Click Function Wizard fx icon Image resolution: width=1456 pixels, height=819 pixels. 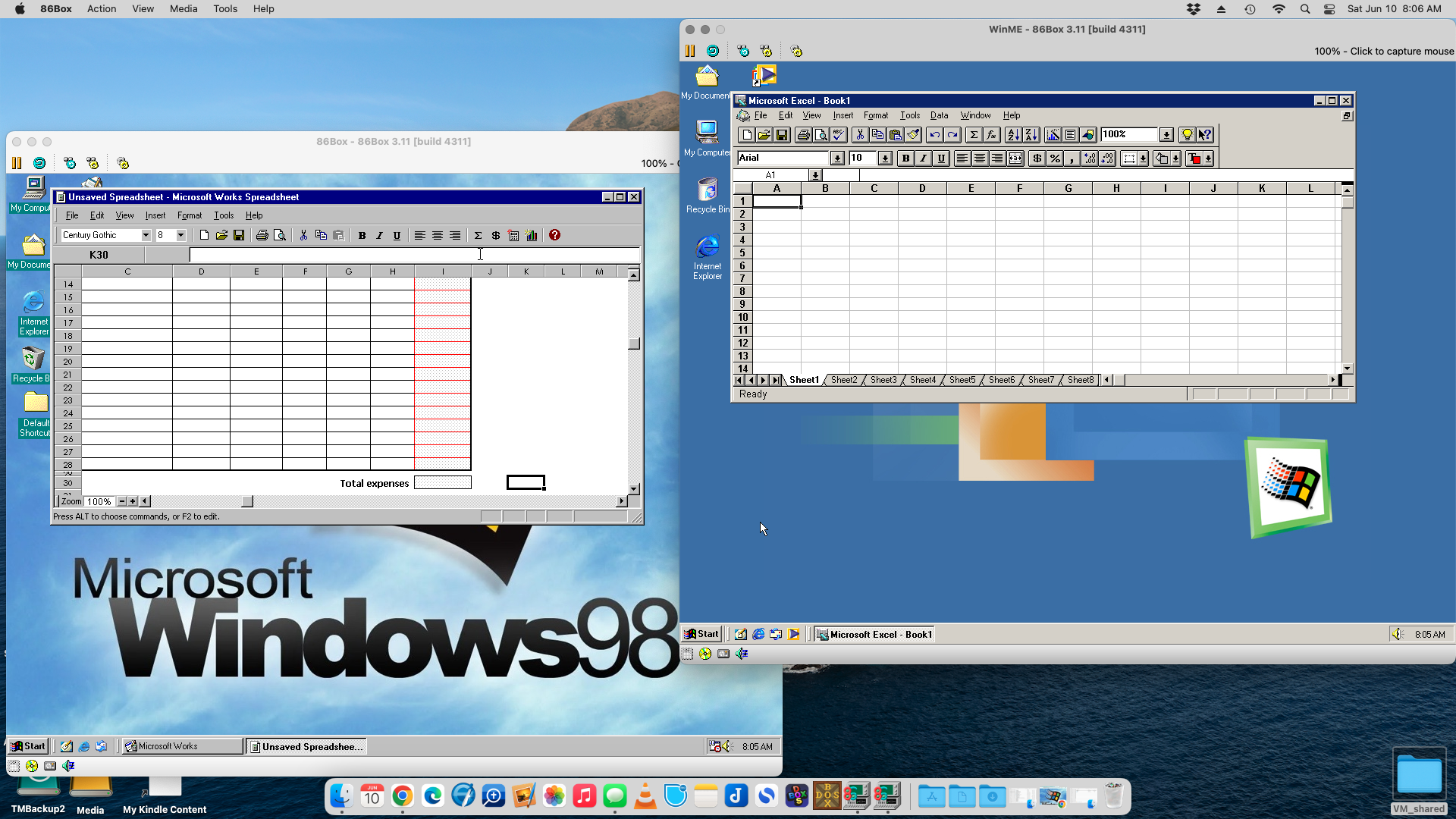(x=991, y=135)
